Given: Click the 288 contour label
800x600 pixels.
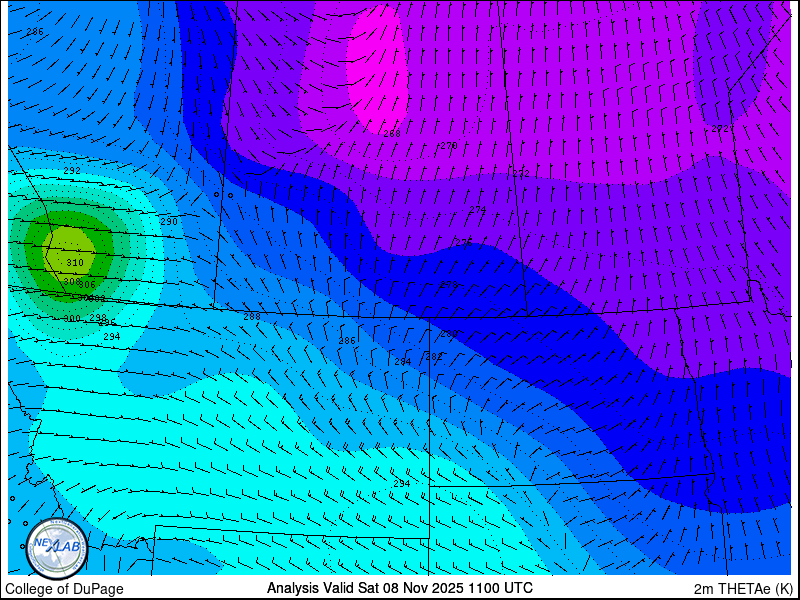Looking at the screenshot, I should pos(252,317).
